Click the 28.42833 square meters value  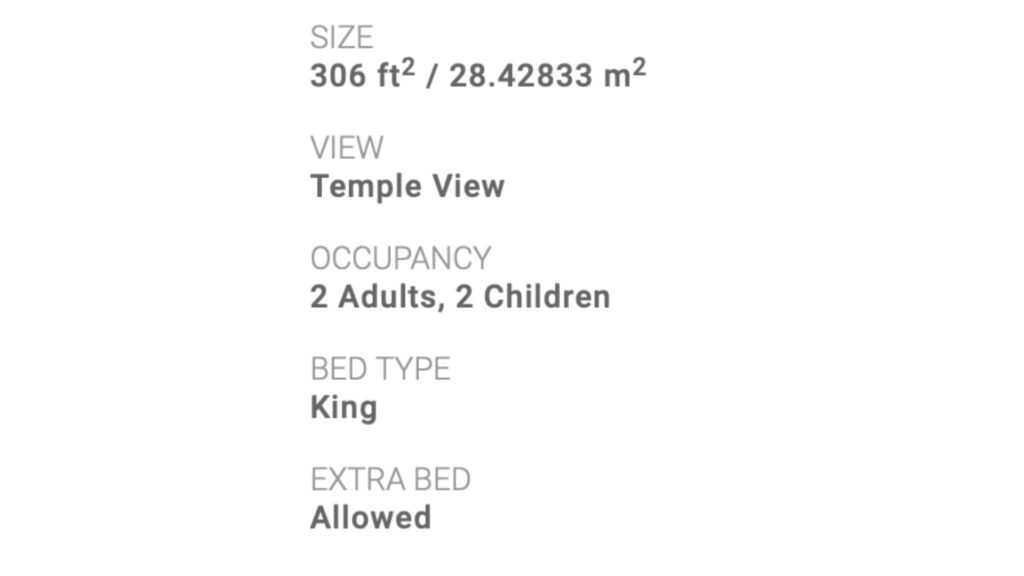520,76
